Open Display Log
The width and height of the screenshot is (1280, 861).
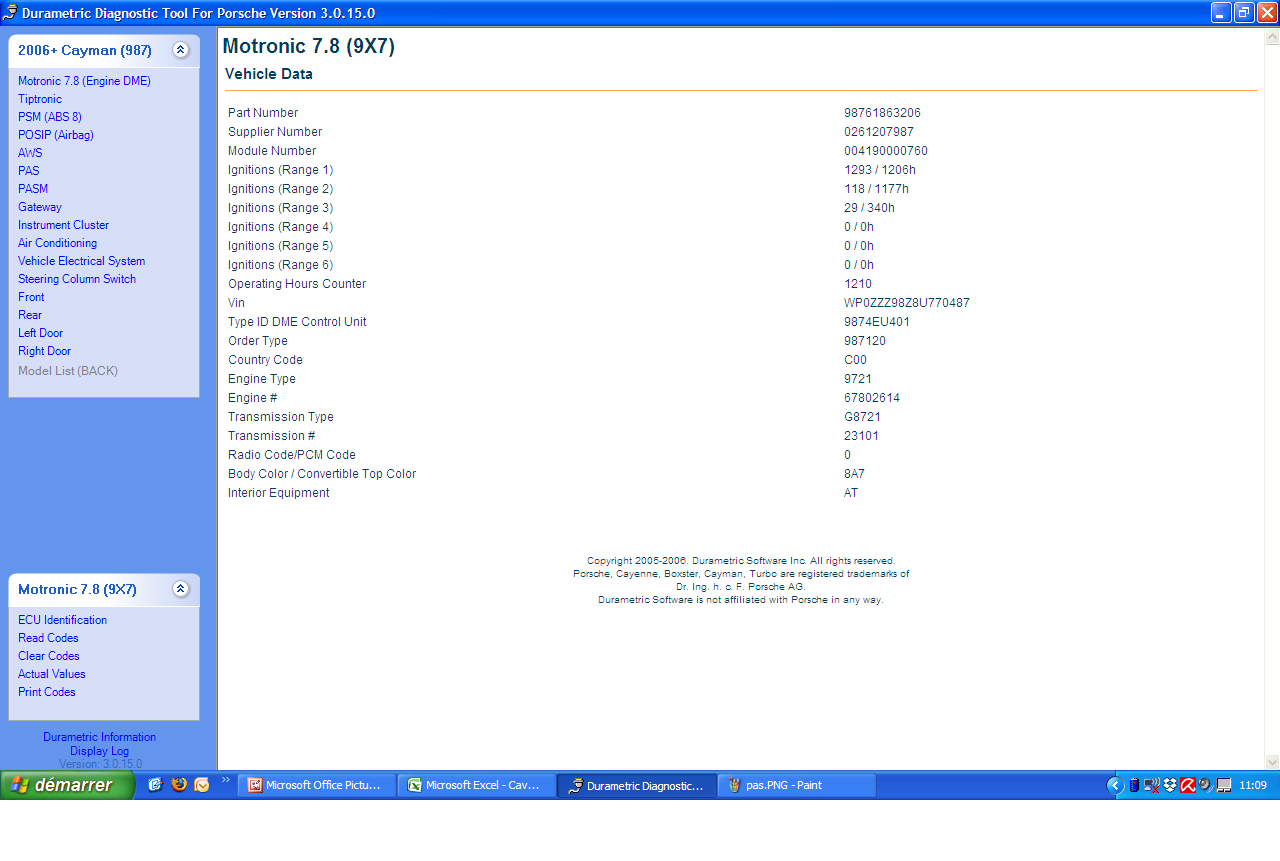(99, 751)
